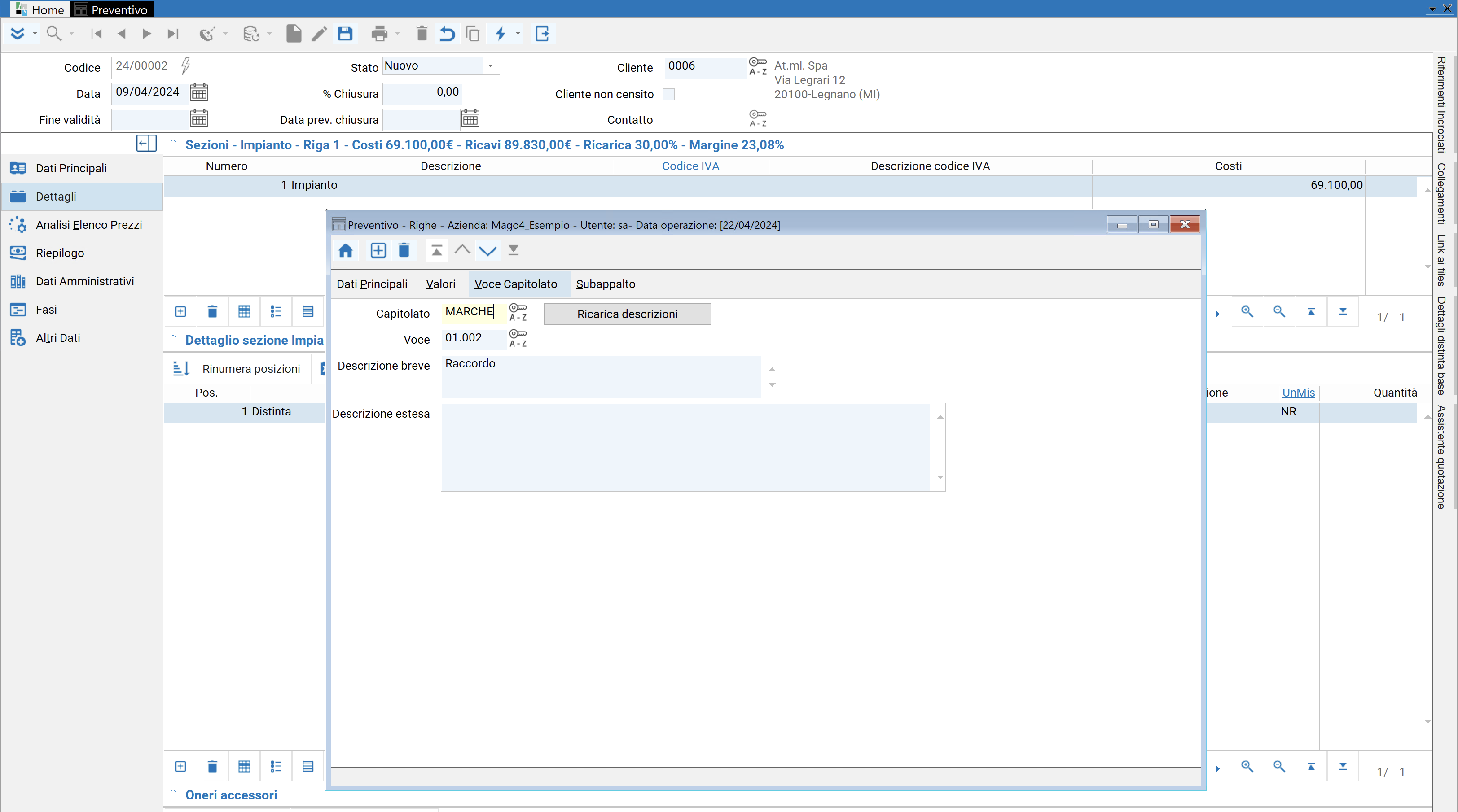Open Riferimenti Incrociati side panel
The image size is (1458, 812).
tap(1441, 105)
